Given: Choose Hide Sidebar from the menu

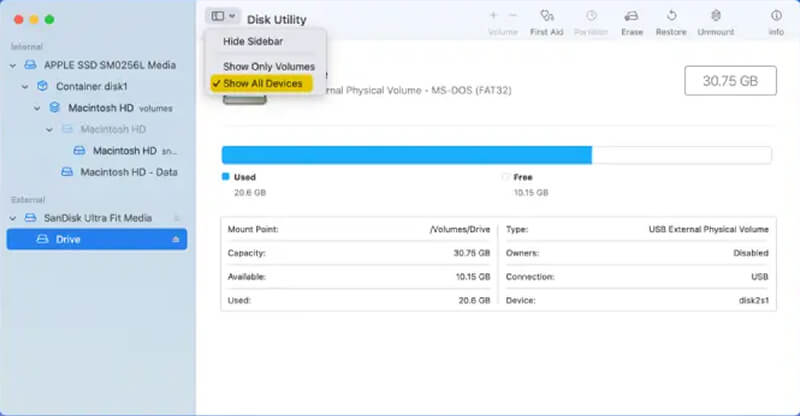Looking at the screenshot, I should pyautogui.click(x=253, y=41).
